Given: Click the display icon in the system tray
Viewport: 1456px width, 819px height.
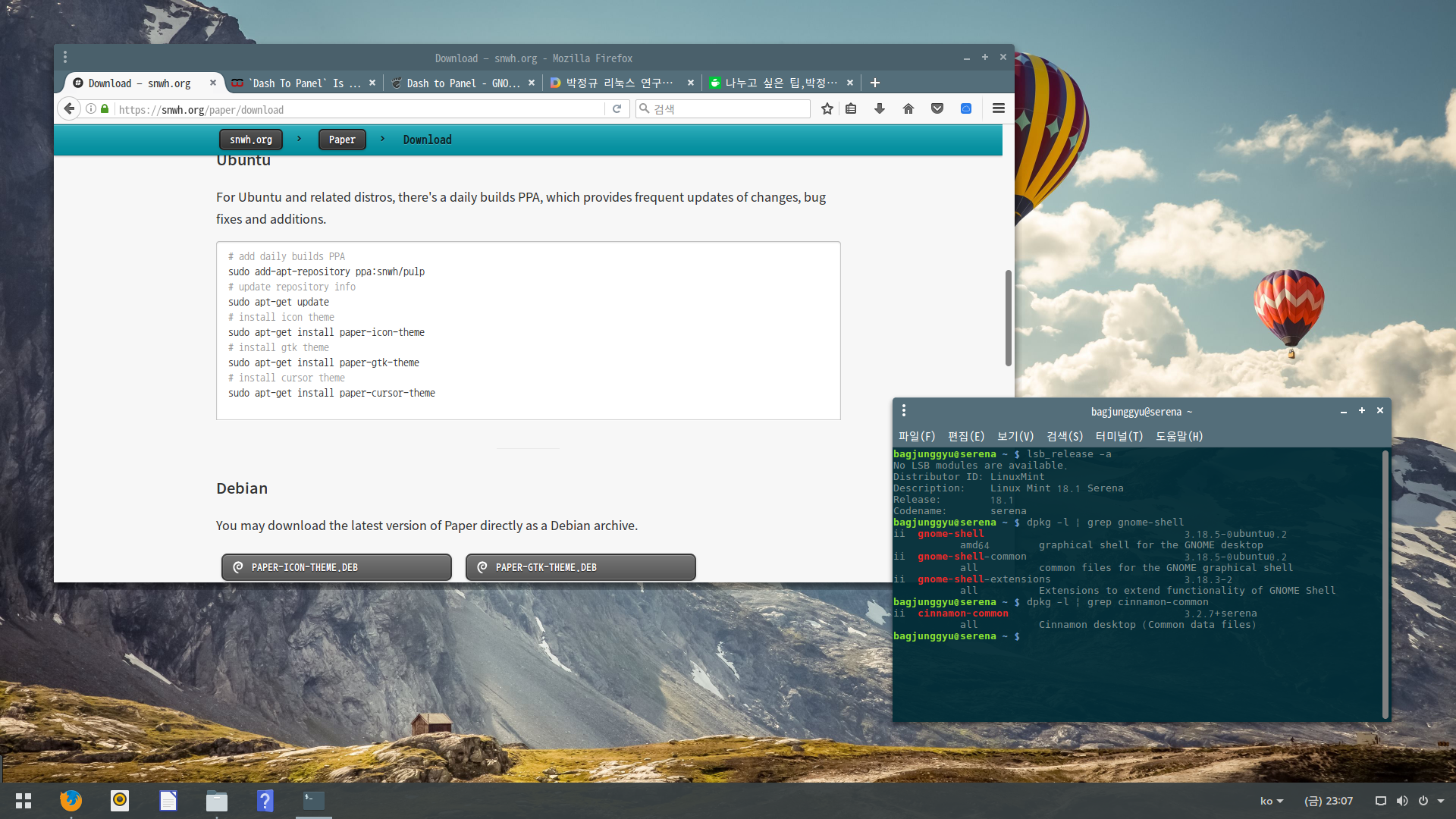Looking at the screenshot, I should (1381, 801).
